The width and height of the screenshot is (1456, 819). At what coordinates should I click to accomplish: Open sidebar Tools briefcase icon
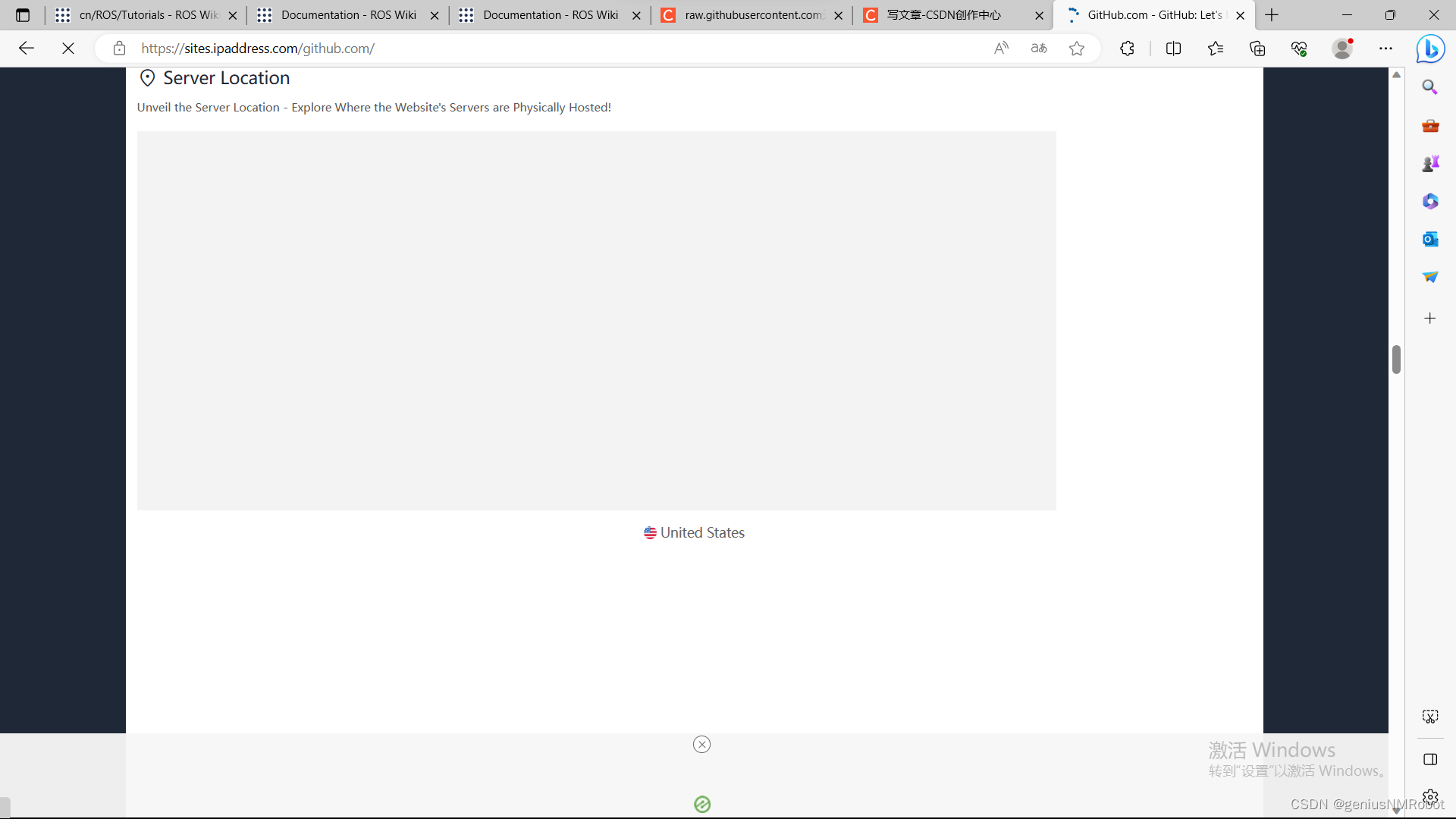pos(1430,125)
